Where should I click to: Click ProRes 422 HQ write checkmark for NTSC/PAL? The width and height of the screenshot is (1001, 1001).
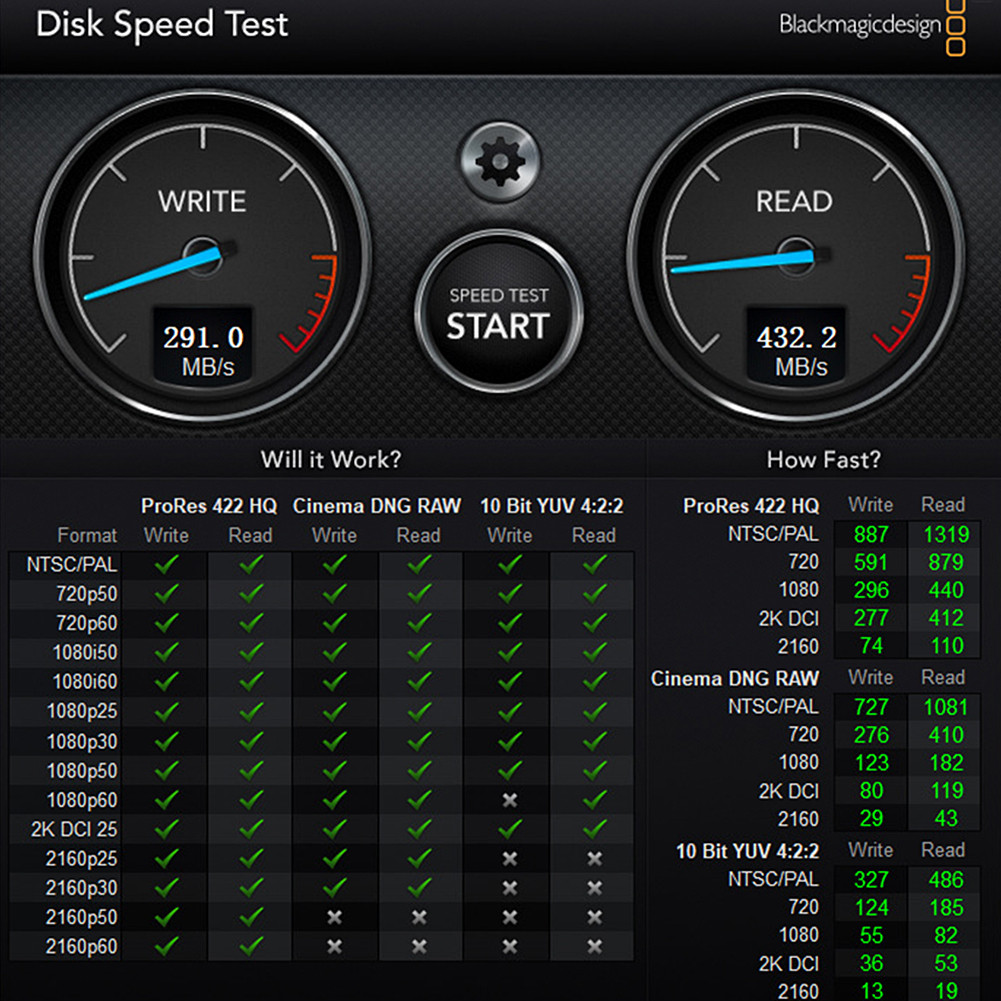point(166,564)
